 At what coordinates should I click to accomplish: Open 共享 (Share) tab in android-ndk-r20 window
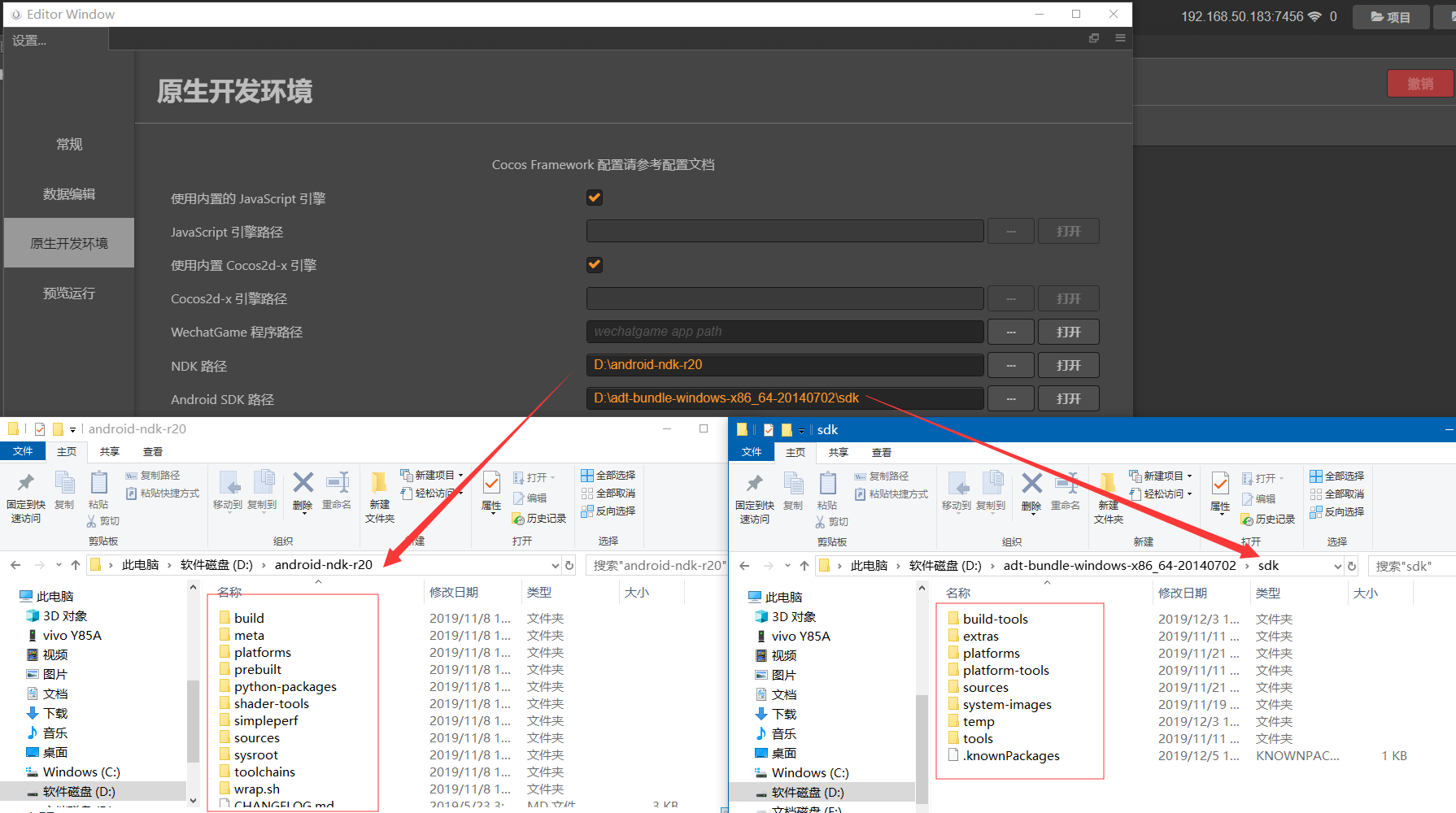pyautogui.click(x=110, y=451)
